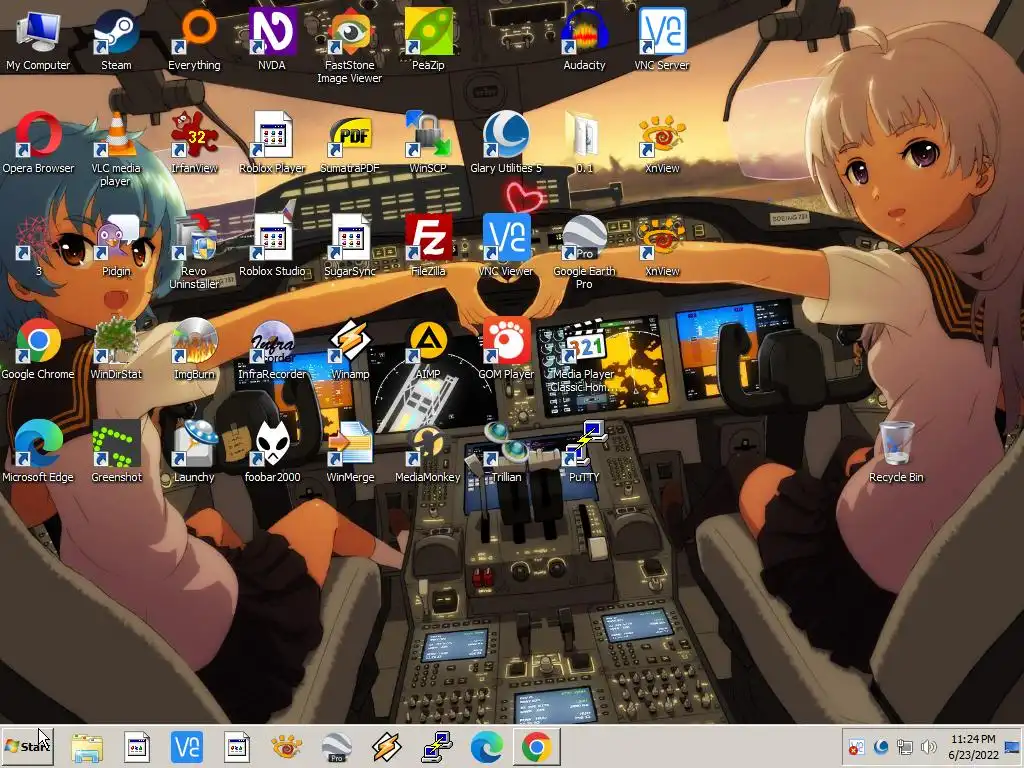Select the PuTTY desktop icon
1024x768 pixels.
coord(584,452)
